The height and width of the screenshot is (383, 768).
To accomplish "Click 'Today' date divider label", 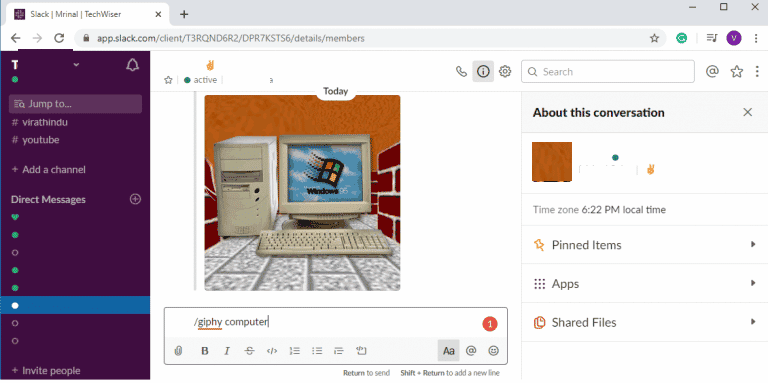I will [x=336, y=91].
